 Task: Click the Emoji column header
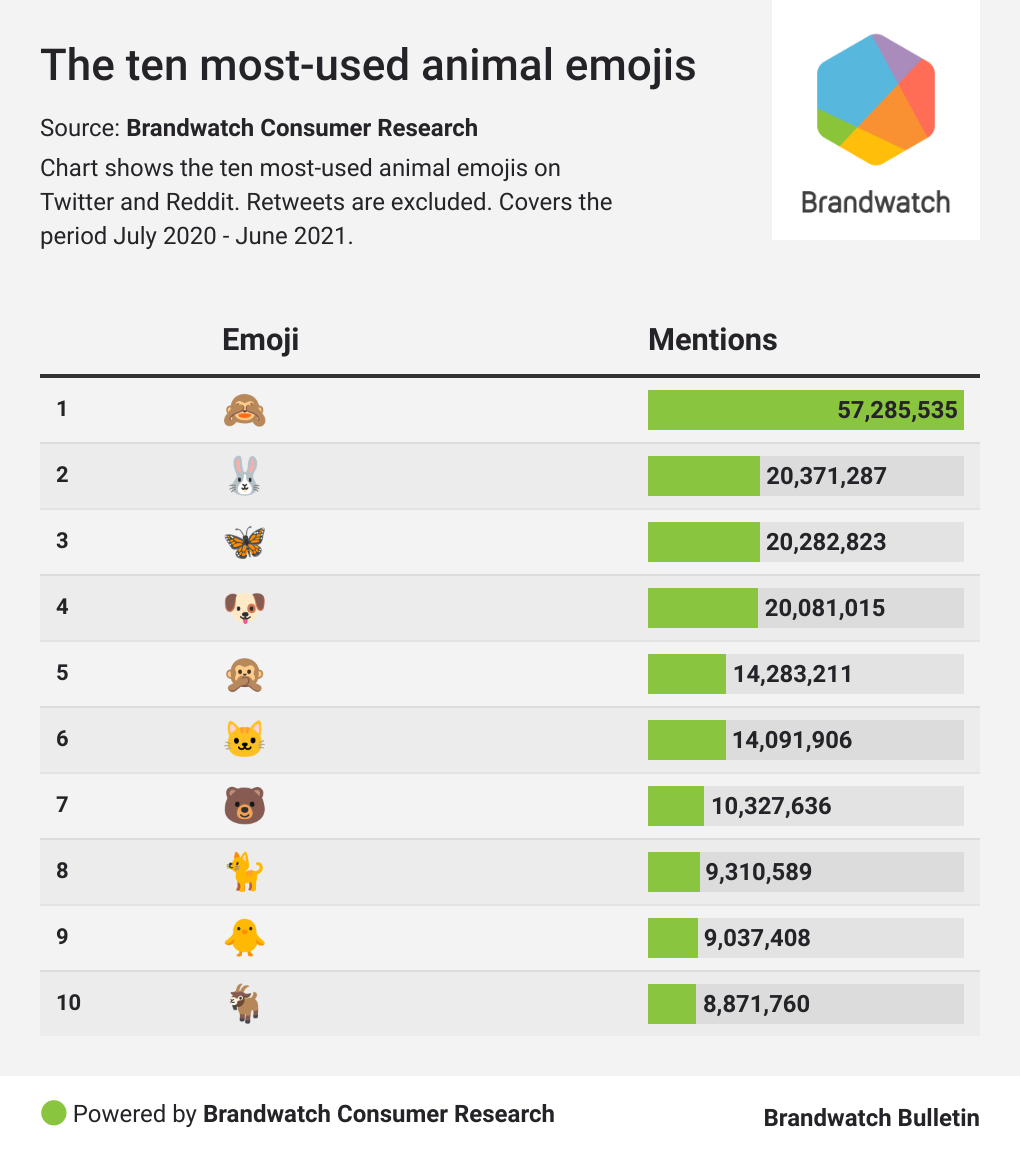coord(260,340)
